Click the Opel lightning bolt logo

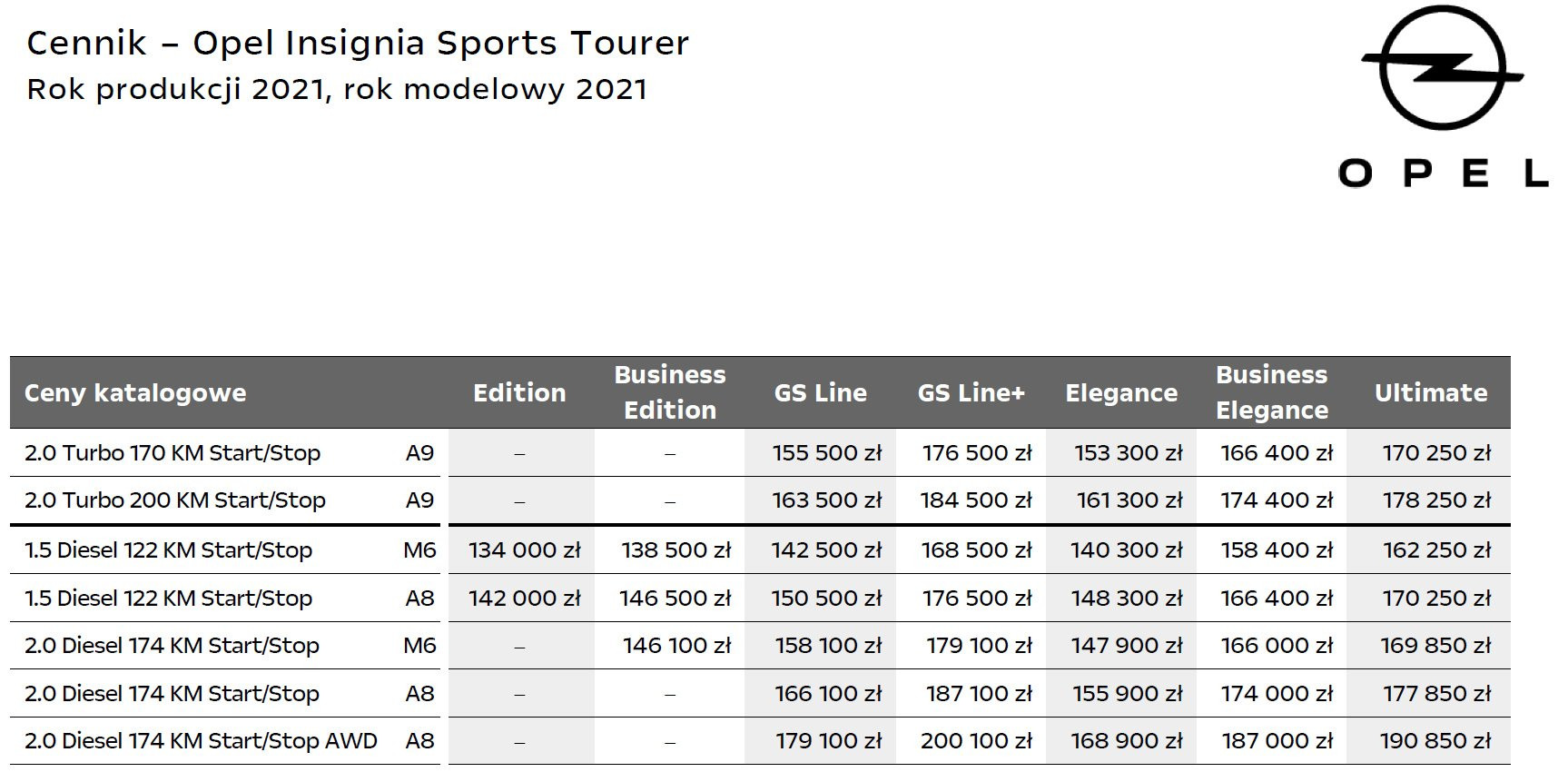point(1441,68)
